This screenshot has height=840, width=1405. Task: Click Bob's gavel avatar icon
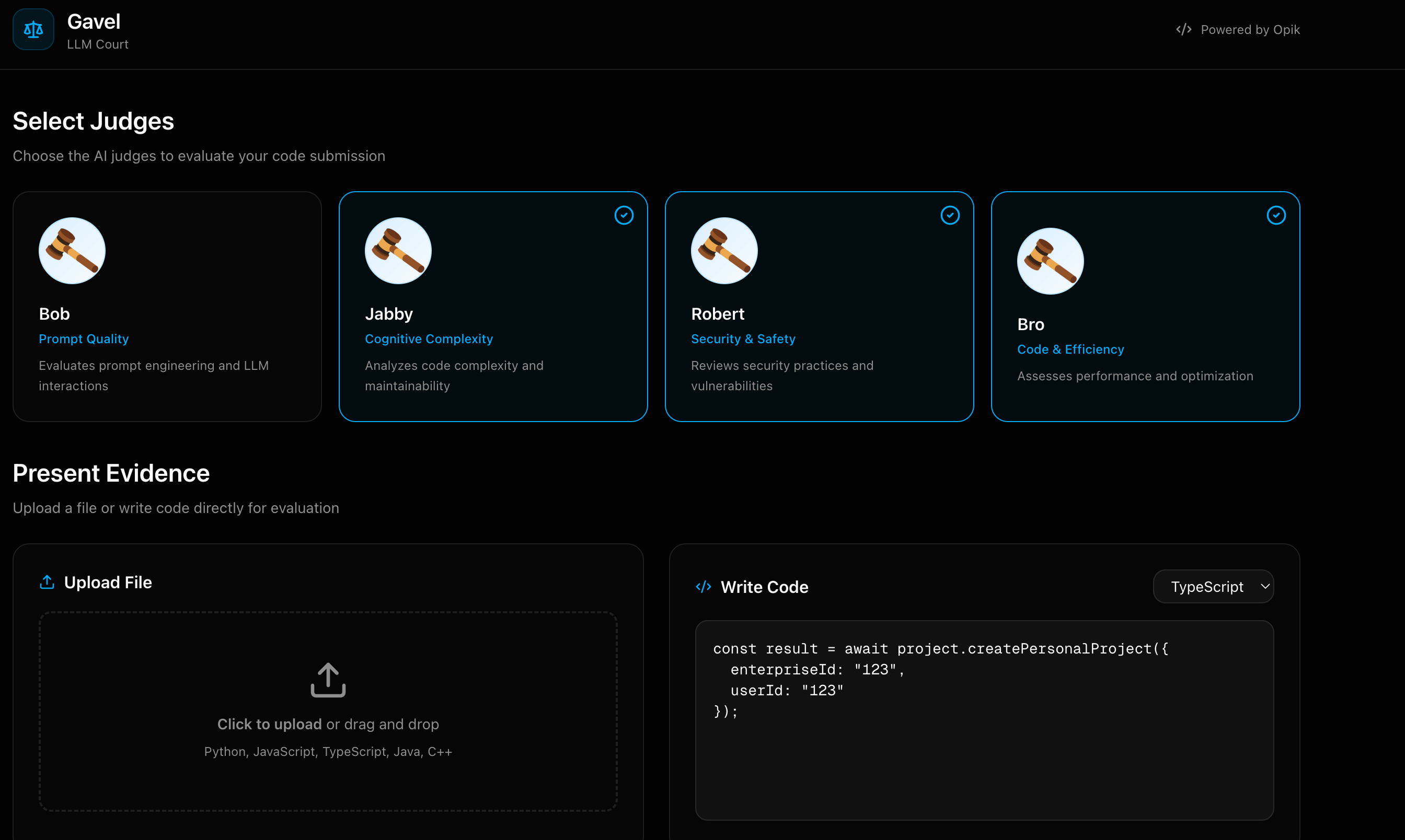coord(72,251)
